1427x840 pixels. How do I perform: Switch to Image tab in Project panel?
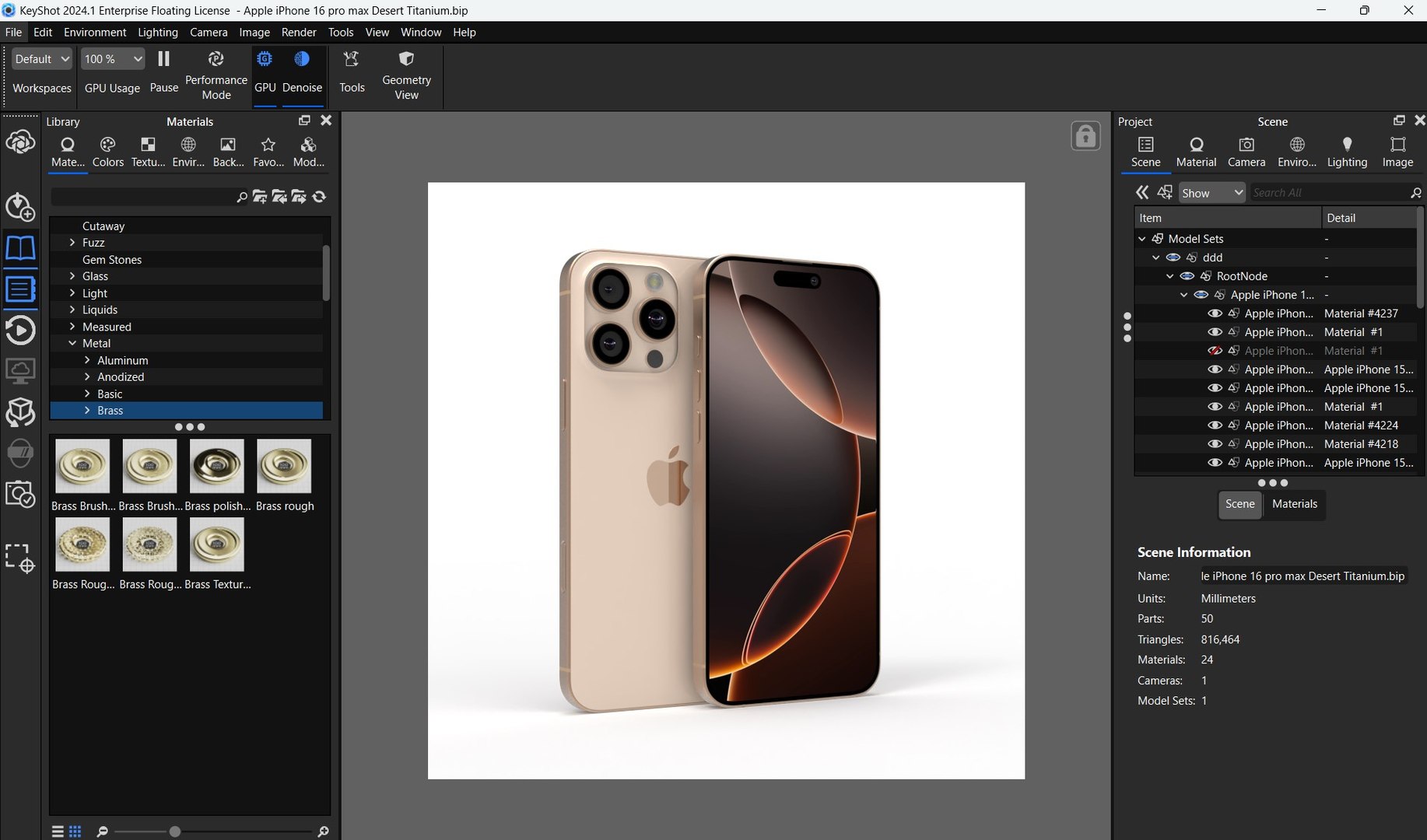coord(1397,152)
